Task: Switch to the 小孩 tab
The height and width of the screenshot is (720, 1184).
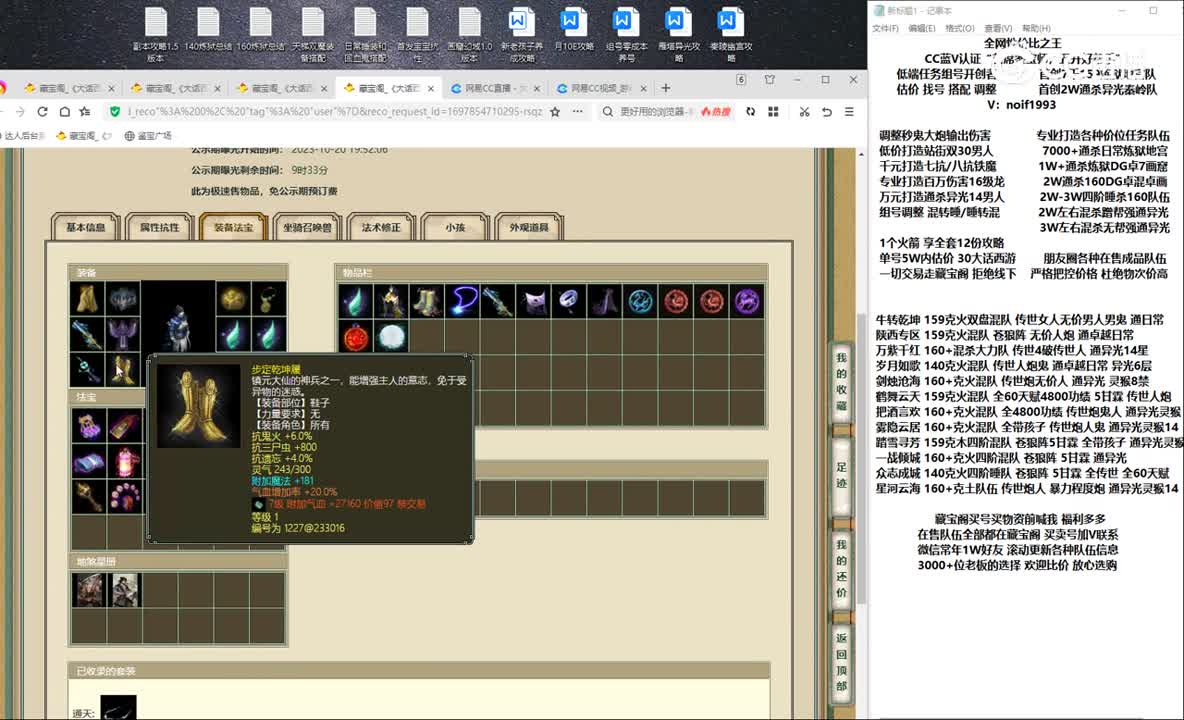Action: (455, 227)
